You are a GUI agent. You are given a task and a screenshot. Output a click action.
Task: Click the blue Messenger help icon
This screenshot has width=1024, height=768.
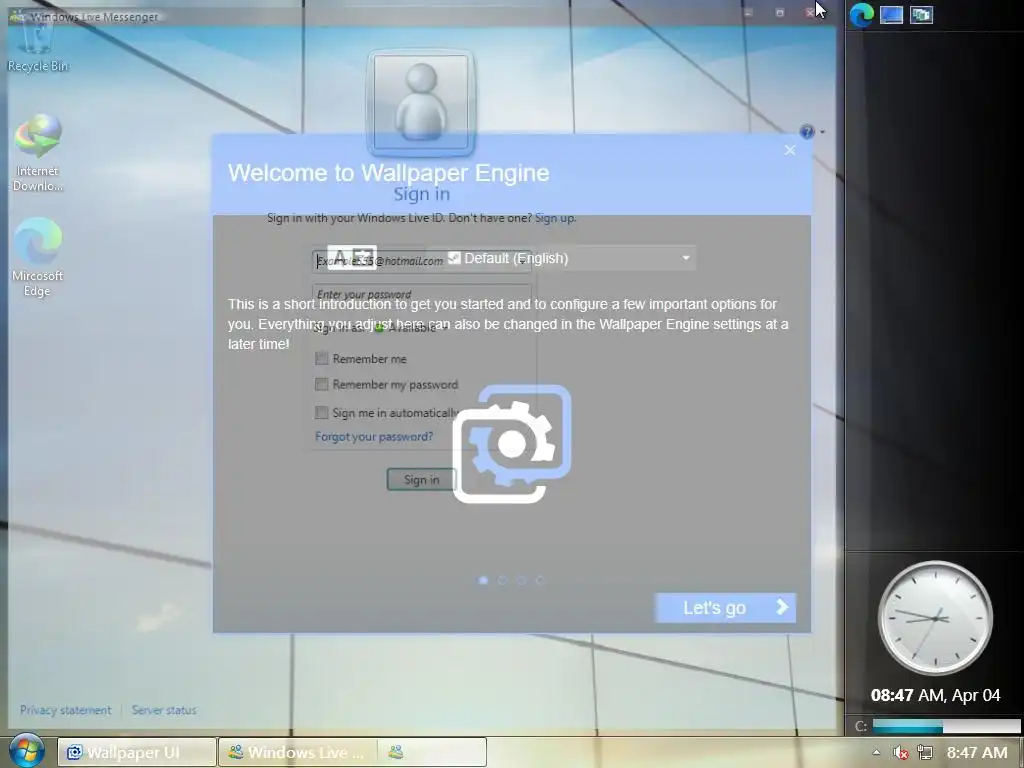pyautogui.click(x=807, y=132)
